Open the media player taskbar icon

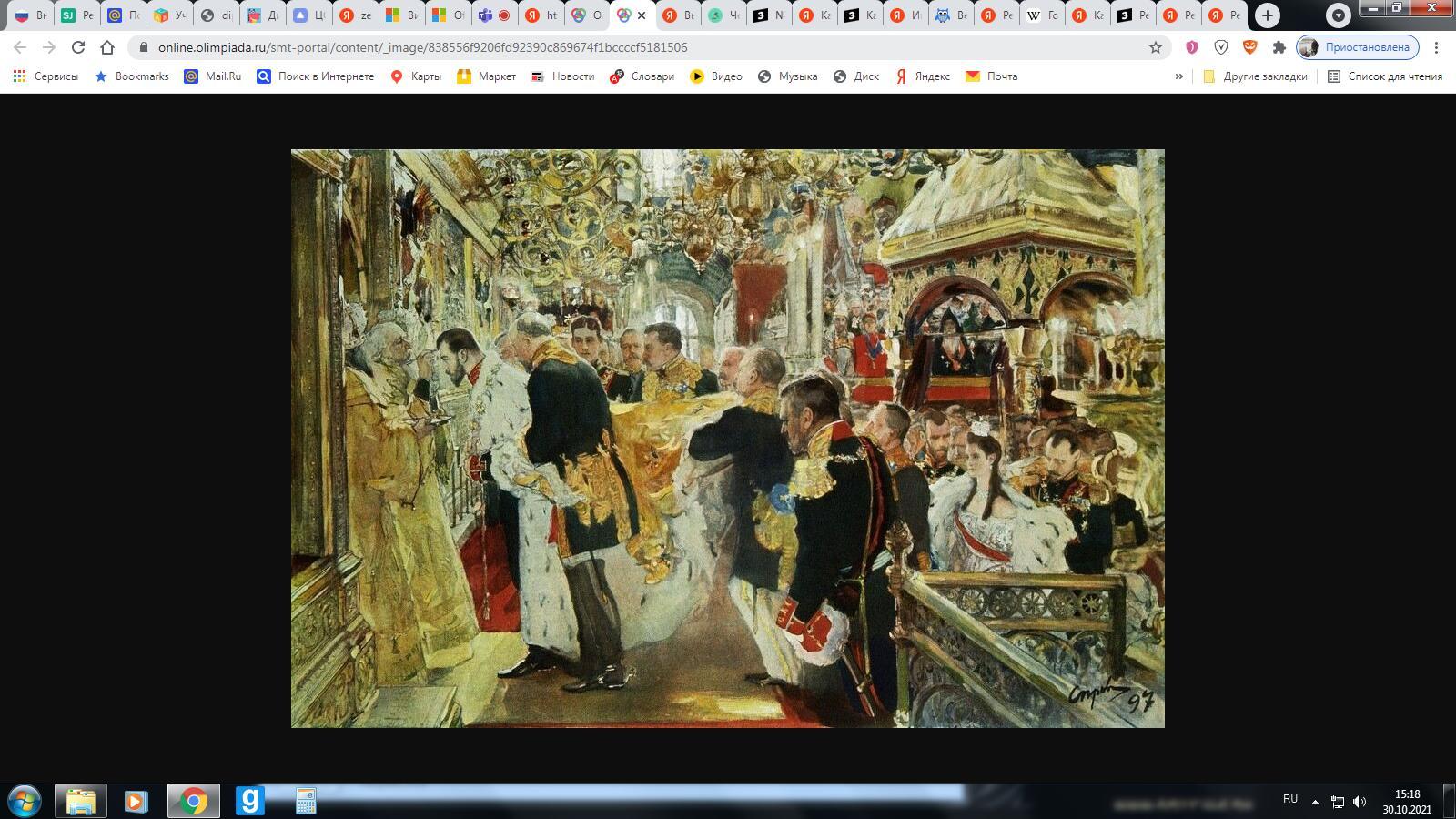[x=136, y=802]
